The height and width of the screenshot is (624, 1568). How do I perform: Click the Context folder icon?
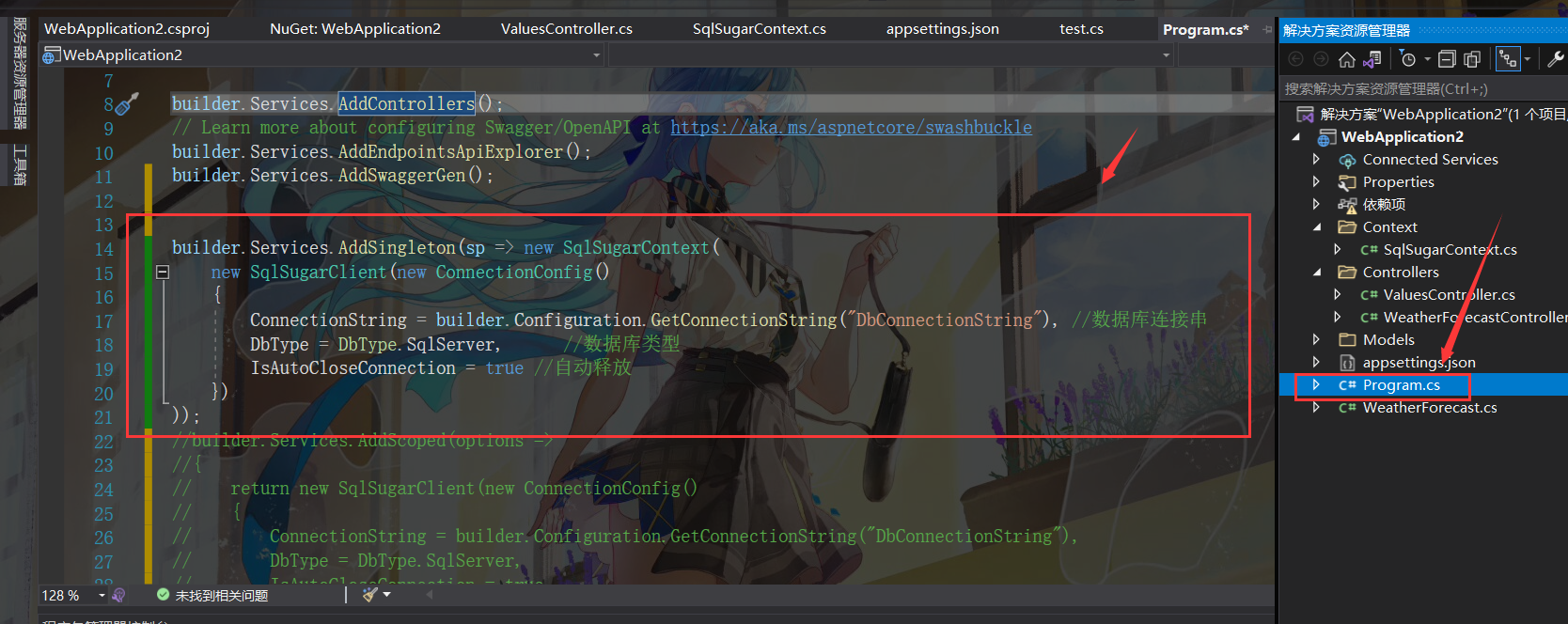click(x=1347, y=226)
